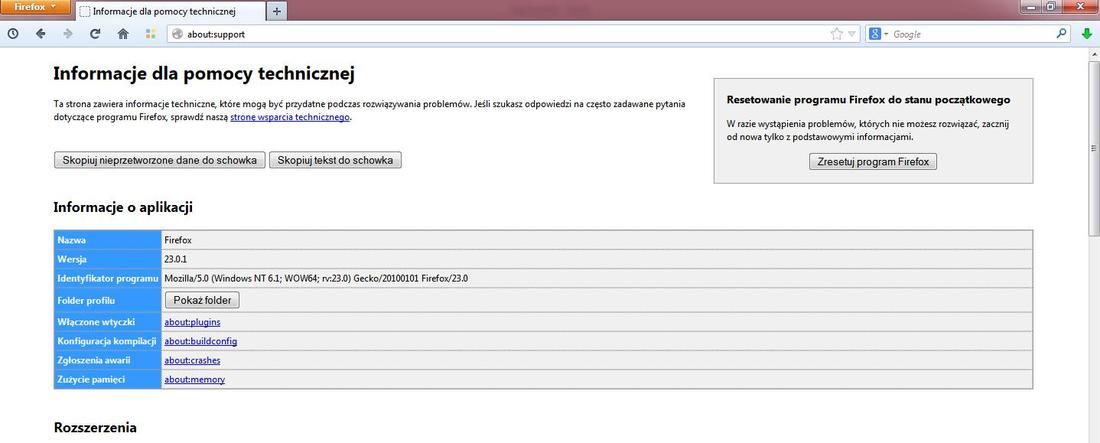Click Skopiuj tekst do schowka button

(335, 161)
